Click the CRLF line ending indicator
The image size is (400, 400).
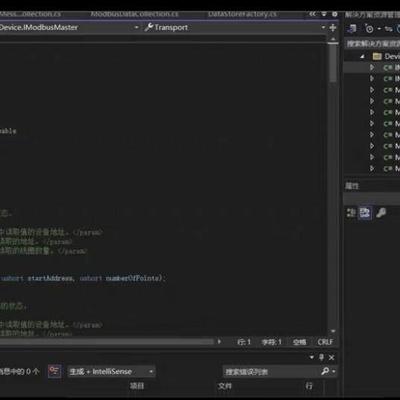coord(325,342)
